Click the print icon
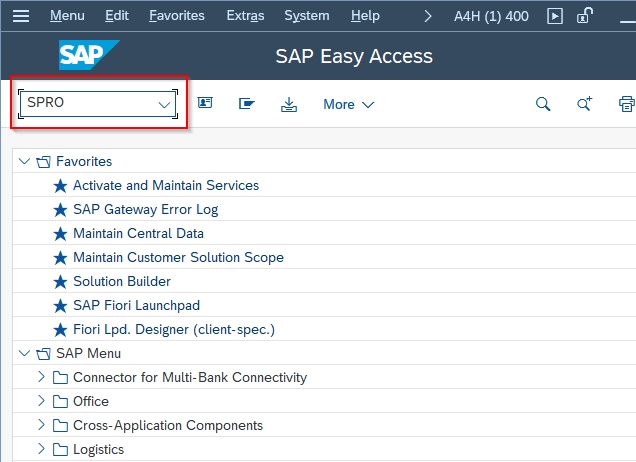This screenshot has width=636, height=462. point(626,104)
